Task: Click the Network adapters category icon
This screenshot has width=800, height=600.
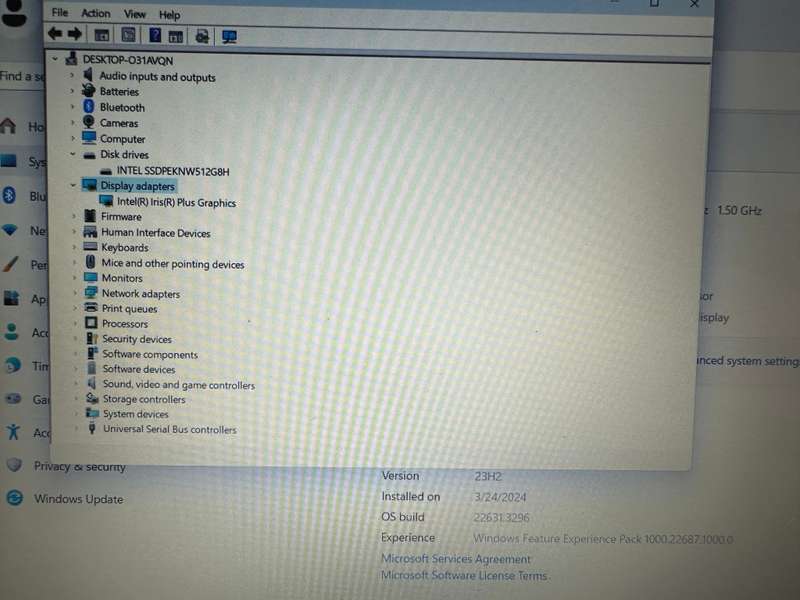Action: (x=91, y=293)
